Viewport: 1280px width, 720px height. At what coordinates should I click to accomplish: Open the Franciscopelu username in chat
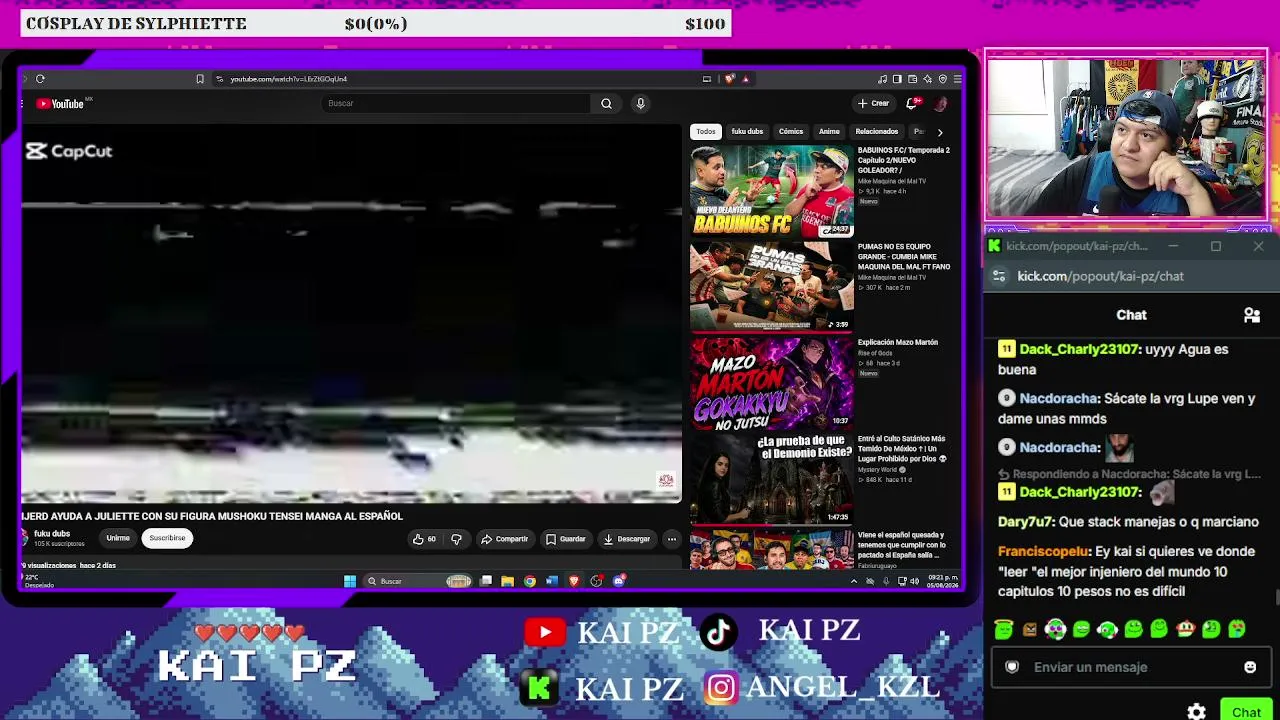coord(1043,552)
